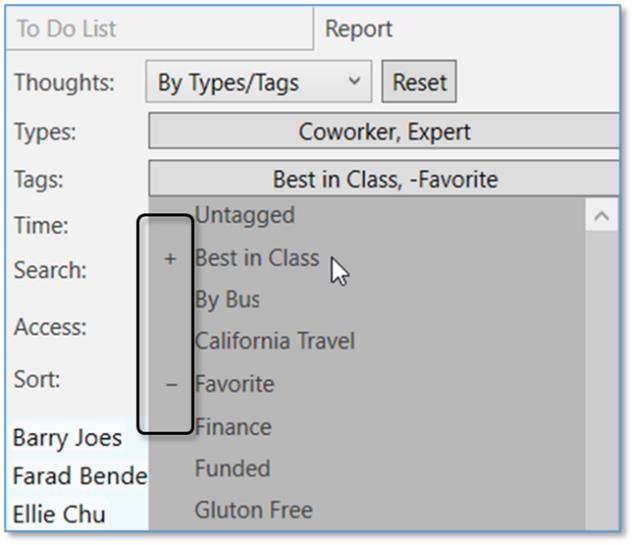Click the minus indicator beside Favorite
The image size is (634, 545).
[170, 385]
